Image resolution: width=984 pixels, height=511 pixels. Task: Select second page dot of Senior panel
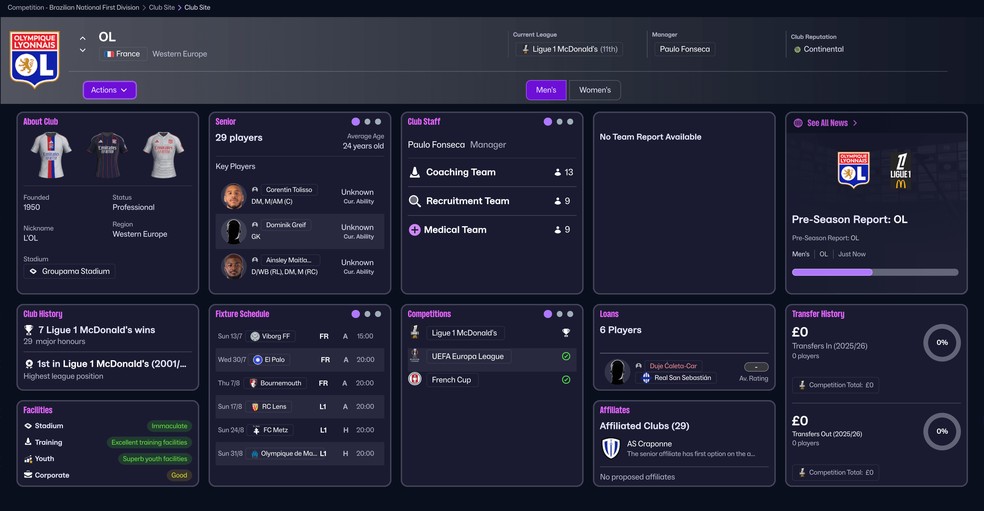tap(367, 122)
